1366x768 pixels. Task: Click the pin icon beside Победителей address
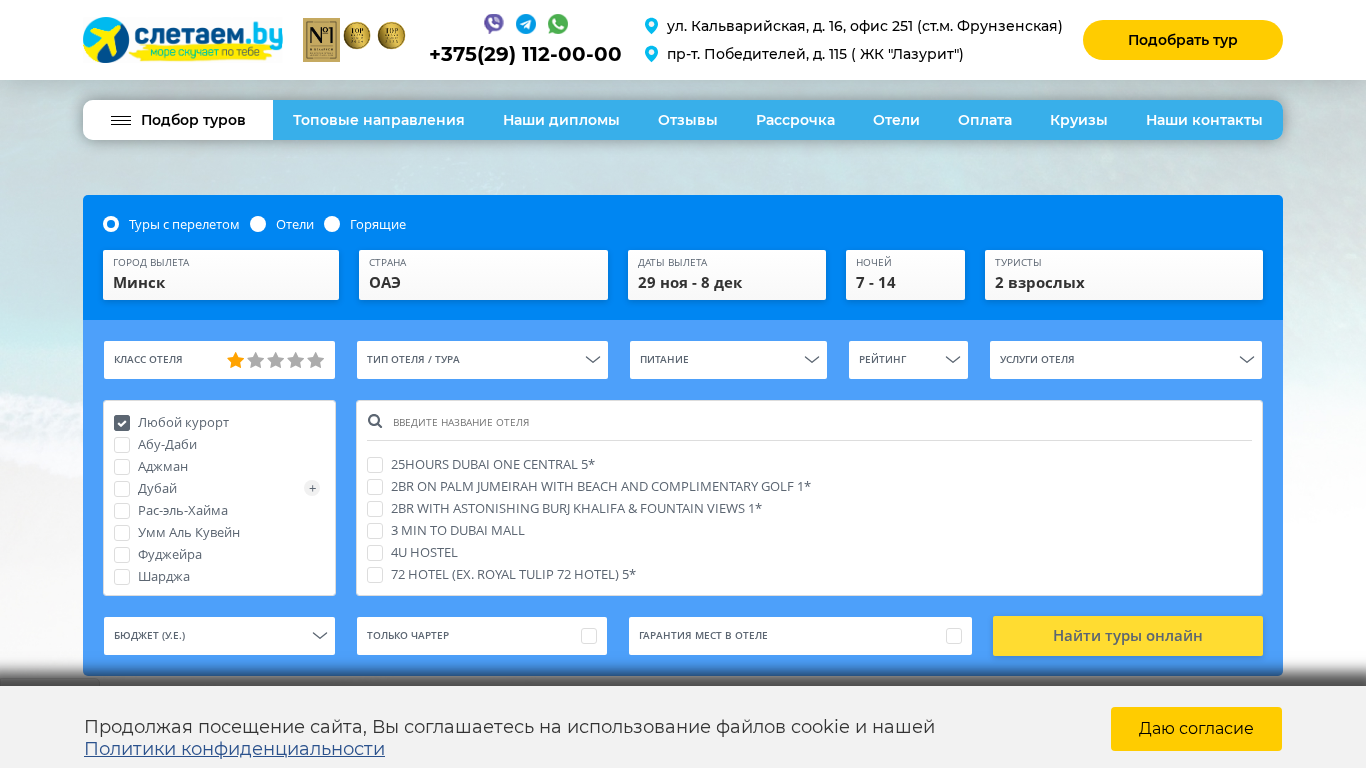[651, 54]
